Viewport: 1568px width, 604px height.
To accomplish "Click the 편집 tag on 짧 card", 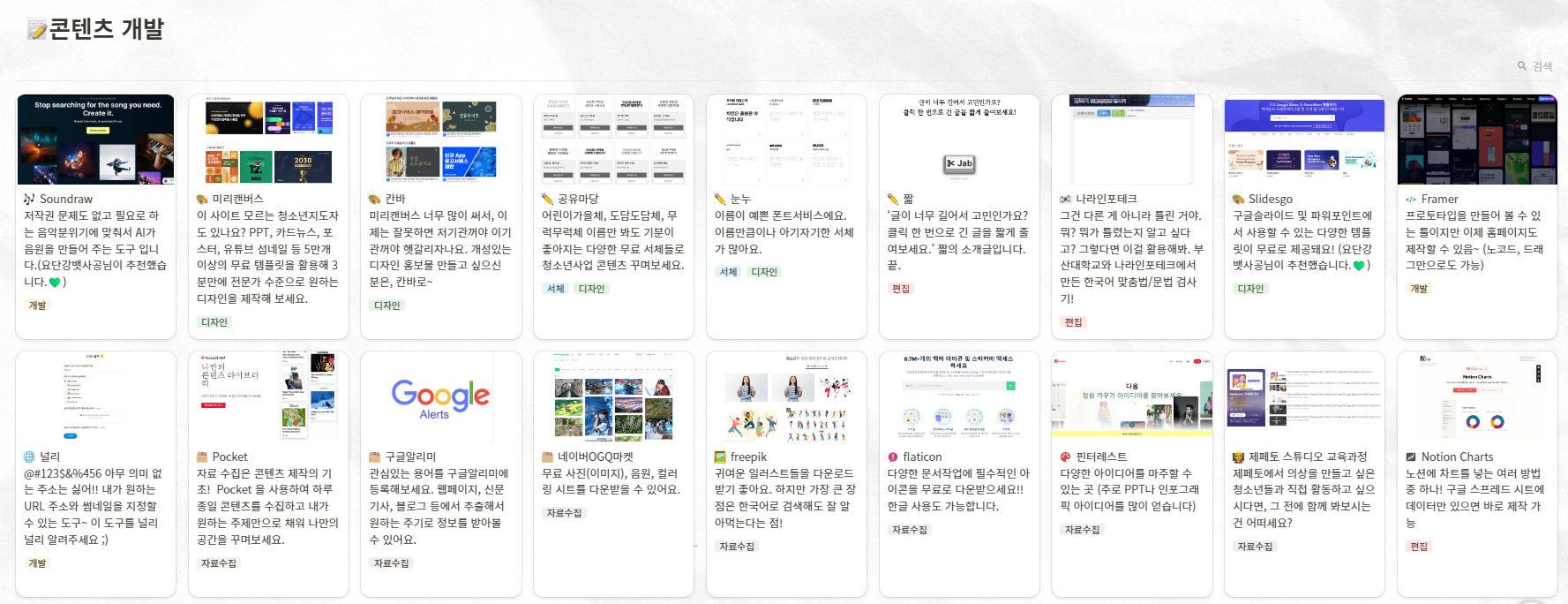I will pyautogui.click(x=901, y=289).
